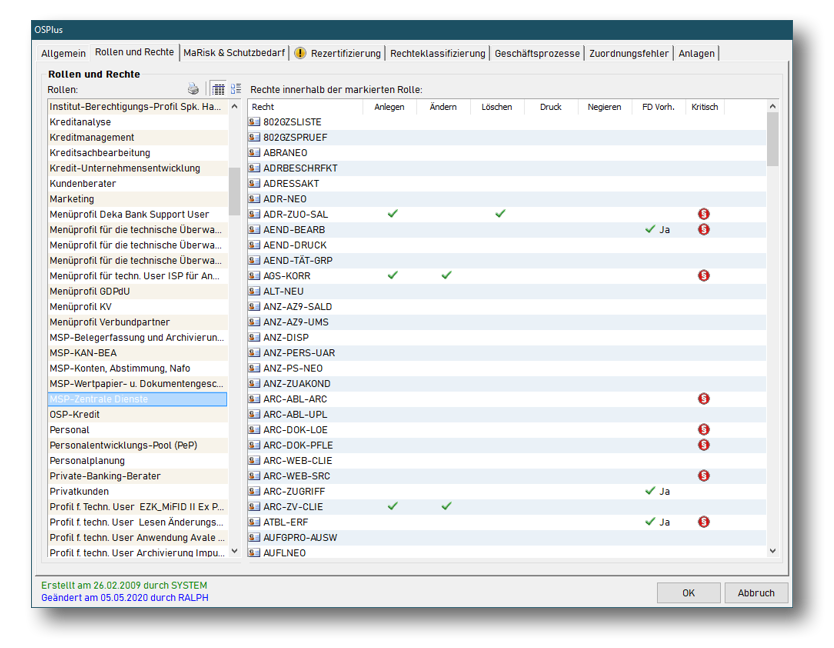
Task: Click the printer icon above the Rollen list
Action: (194, 89)
